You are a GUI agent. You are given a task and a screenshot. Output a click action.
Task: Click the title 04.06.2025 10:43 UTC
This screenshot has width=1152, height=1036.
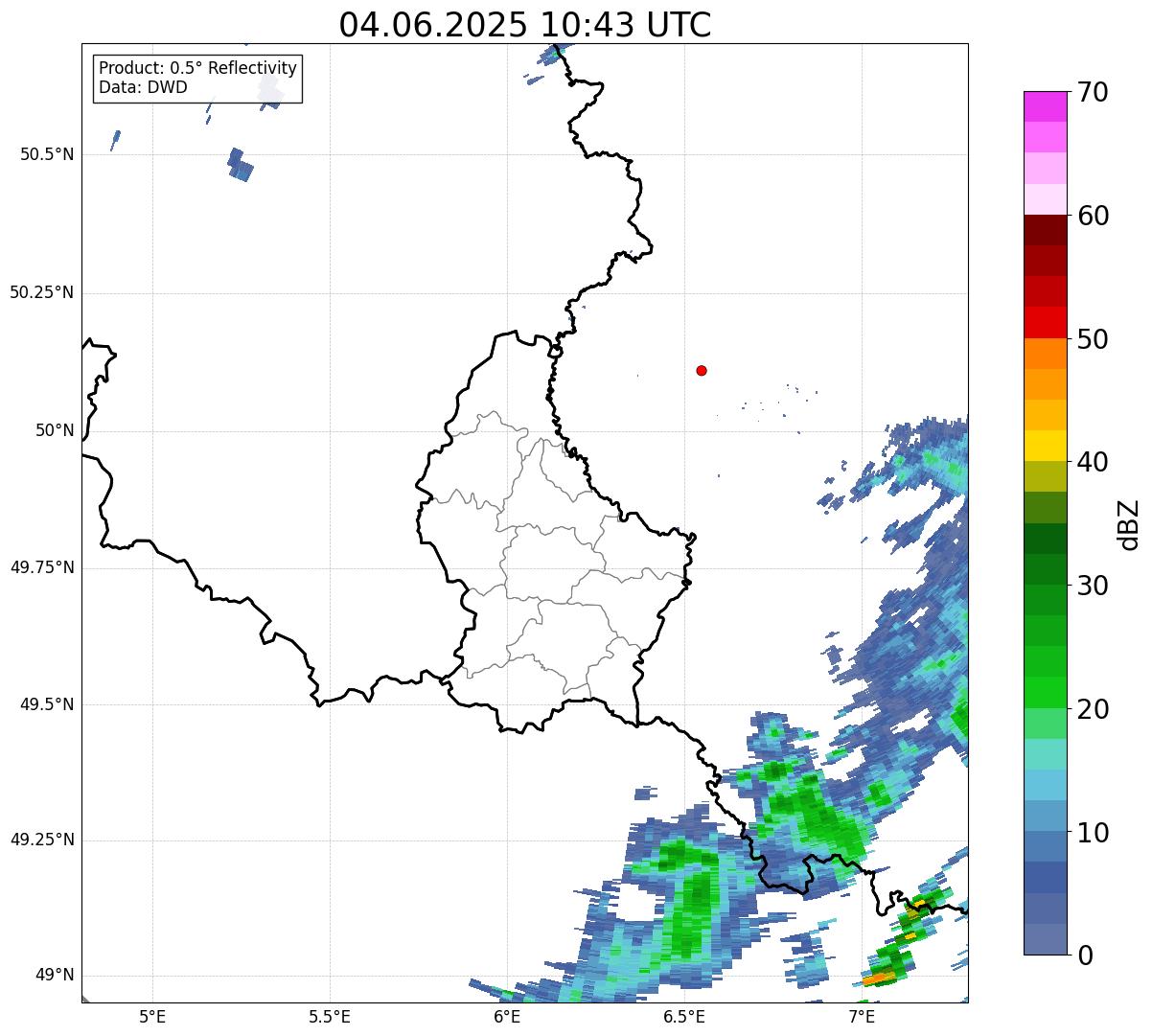[525, 25]
